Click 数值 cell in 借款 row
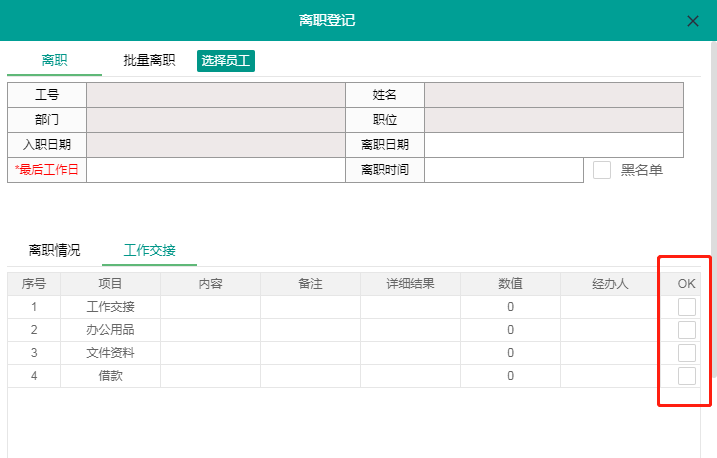This screenshot has width=717, height=458. pyautogui.click(x=510, y=376)
